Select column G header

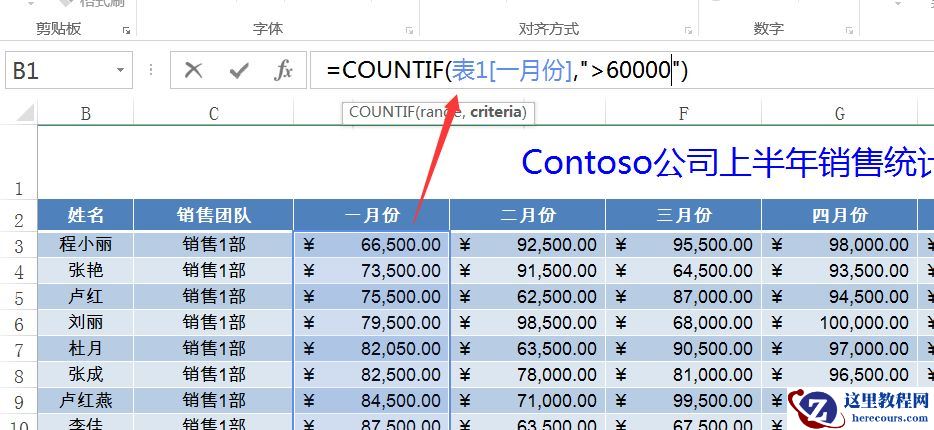(839, 113)
